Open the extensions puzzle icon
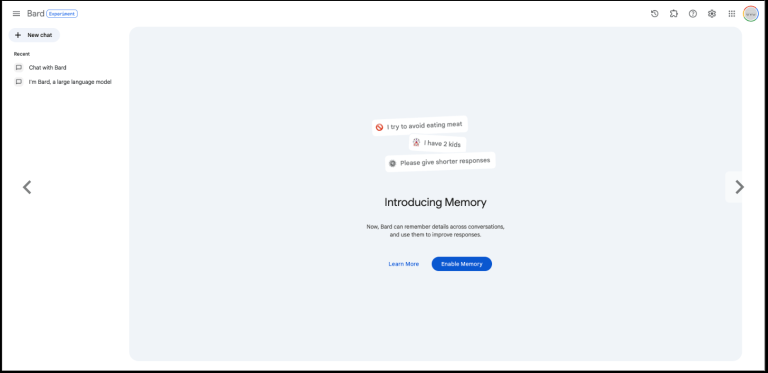The height and width of the screenshot is (373, 768). pyautogui.click(x=673, y=14)
